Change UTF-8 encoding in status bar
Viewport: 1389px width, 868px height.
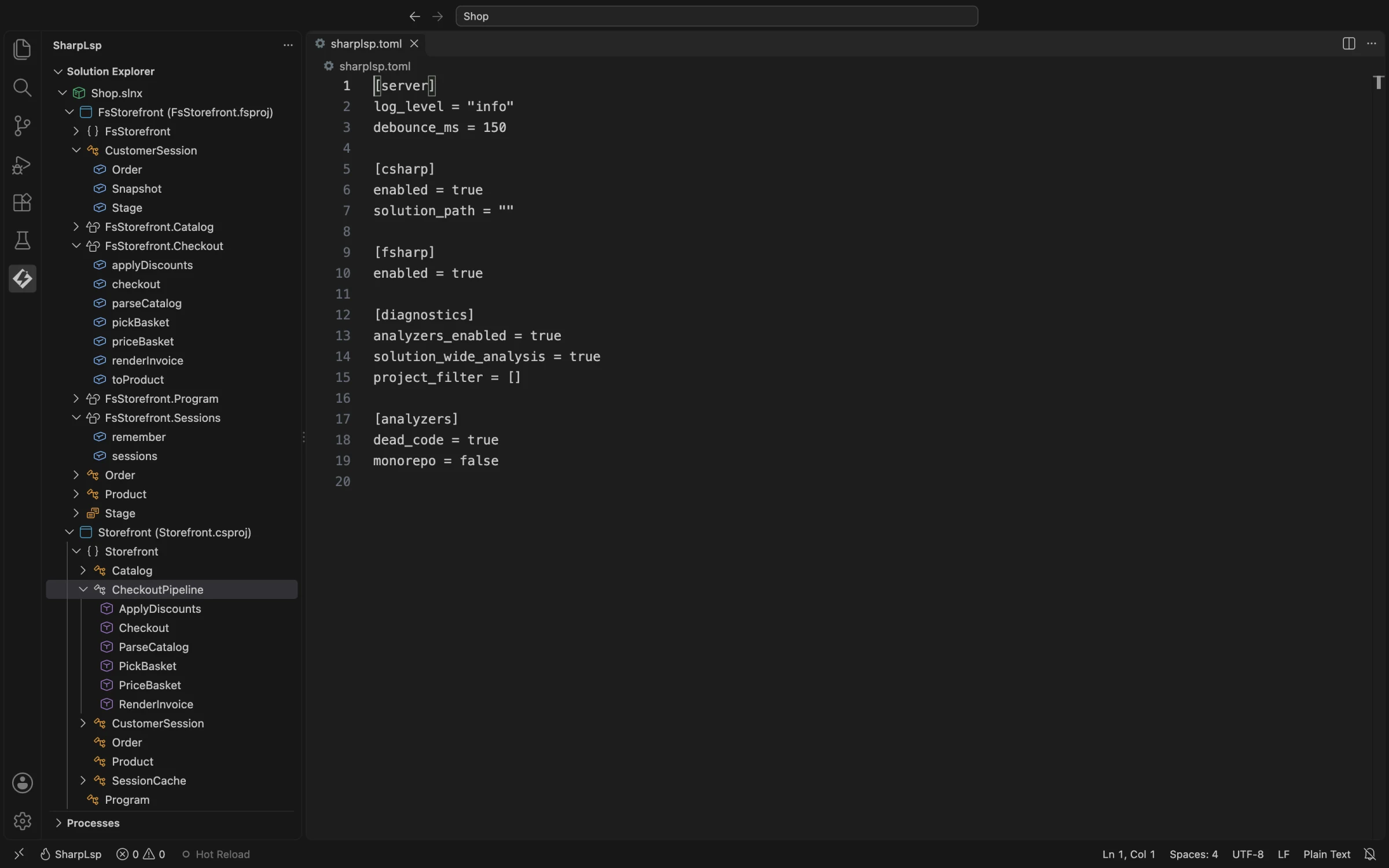coord(1248,854)
